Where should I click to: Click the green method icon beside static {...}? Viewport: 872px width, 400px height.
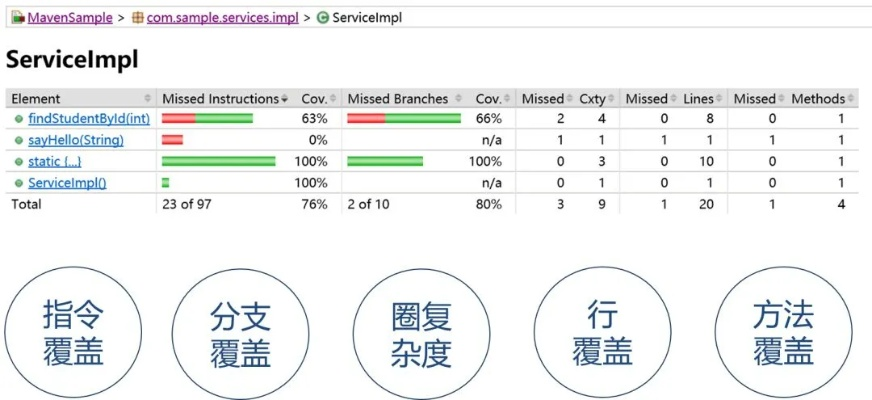pyautogui.click(x=19, y=161)
